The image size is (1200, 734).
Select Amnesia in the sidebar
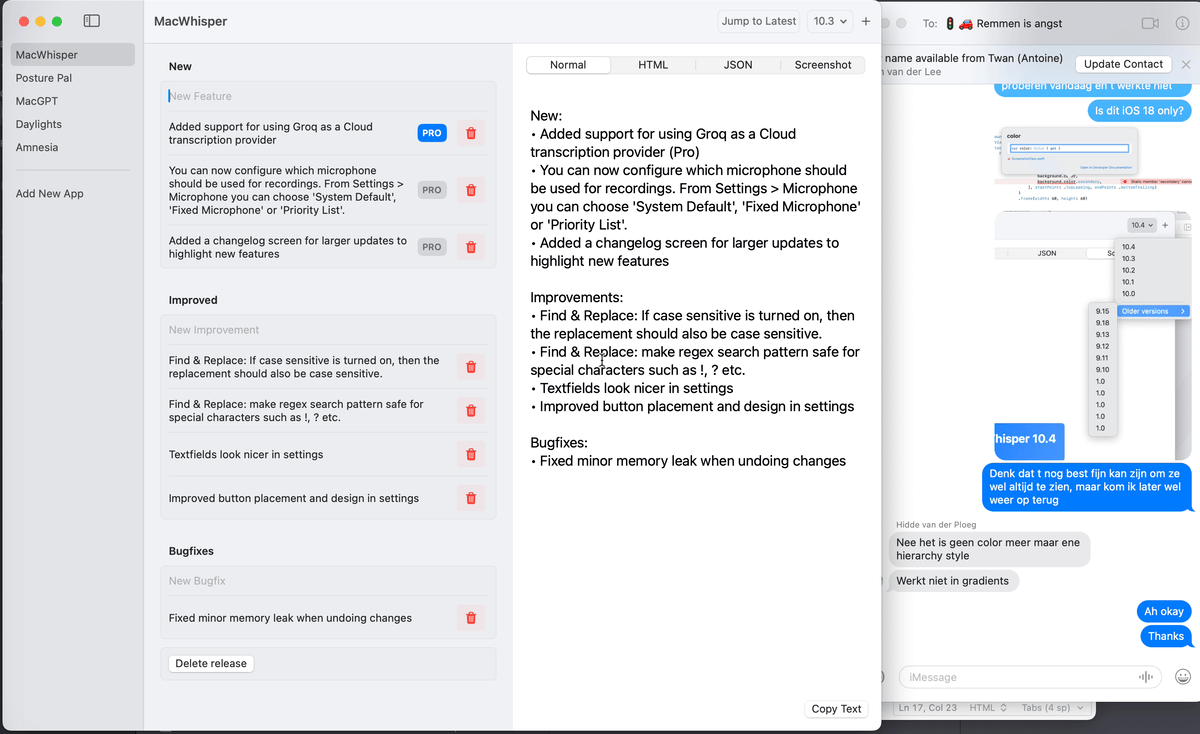[72, 147]
